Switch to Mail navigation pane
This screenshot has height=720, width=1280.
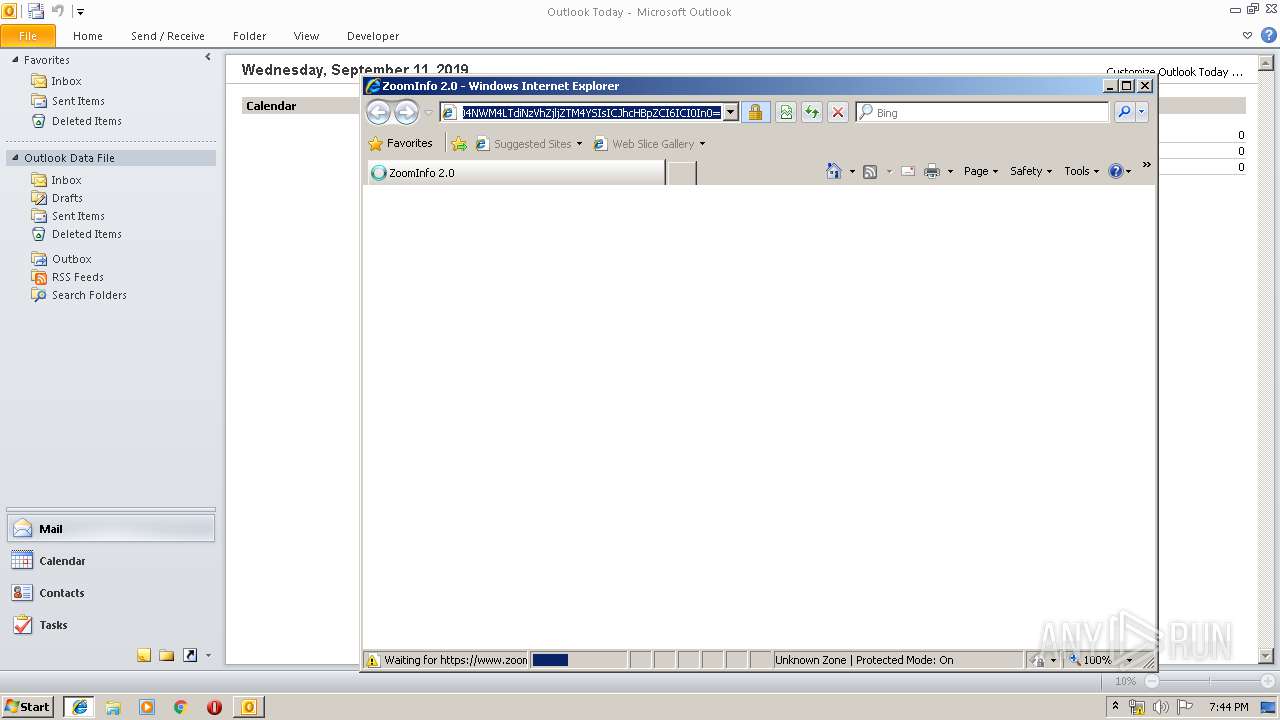pyautogui.click(x=111, y=529)
